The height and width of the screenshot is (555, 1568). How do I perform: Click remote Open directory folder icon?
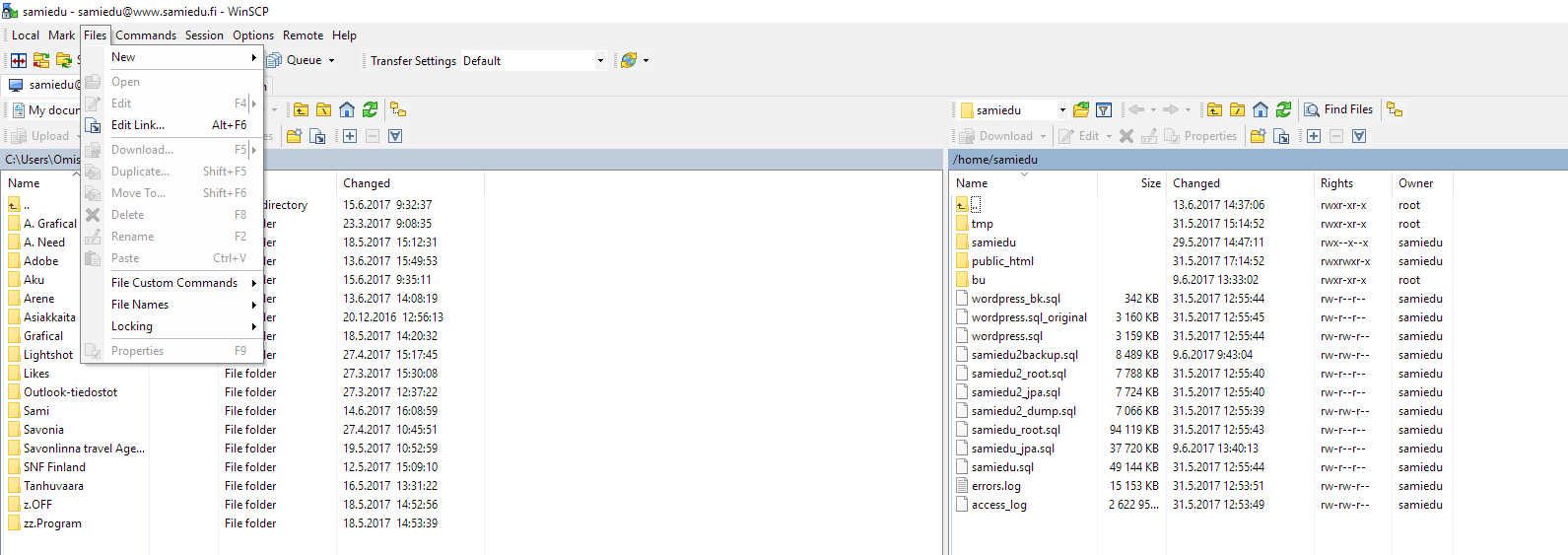[x=1081, y=109]
